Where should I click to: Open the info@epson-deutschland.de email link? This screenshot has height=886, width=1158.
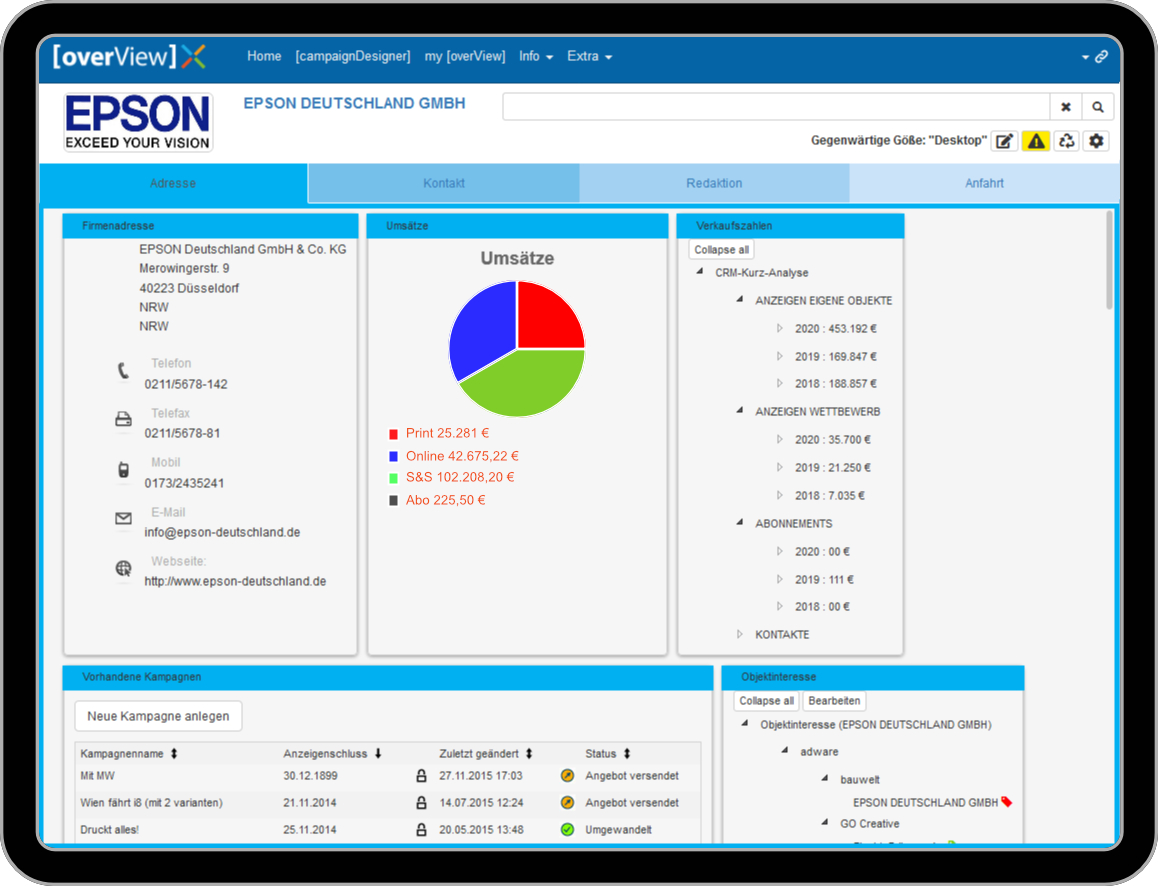[222, 532]
